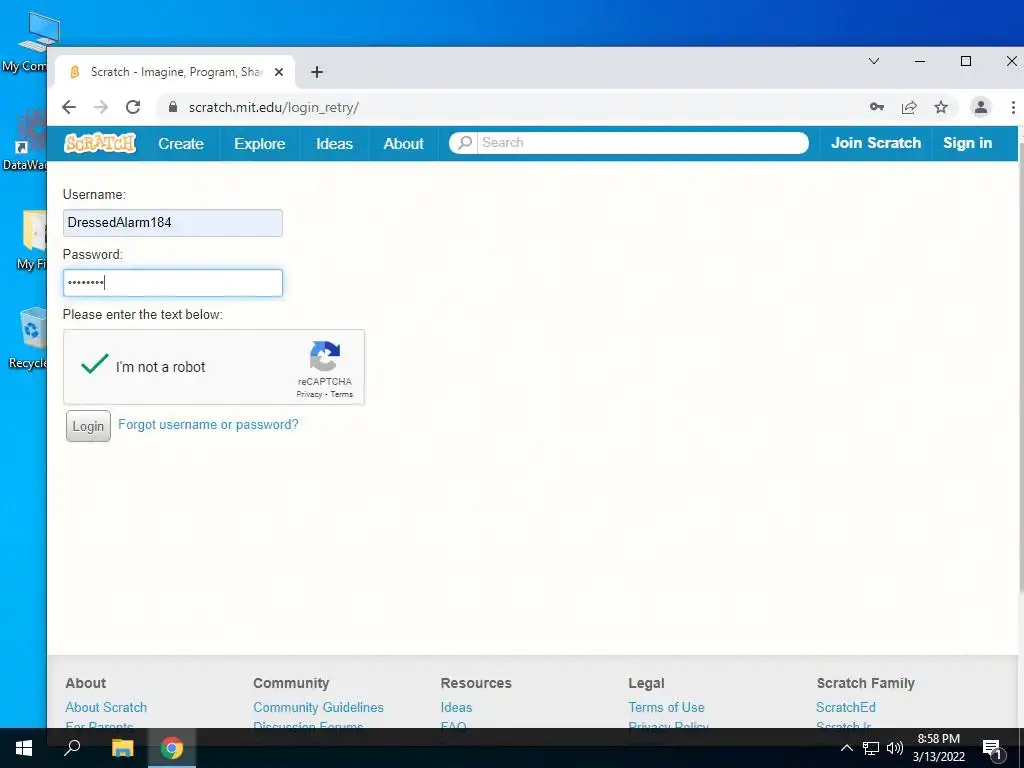Open the Chrome profile avatar icon
Screen dimensions: 1024x768
(980, 107)
